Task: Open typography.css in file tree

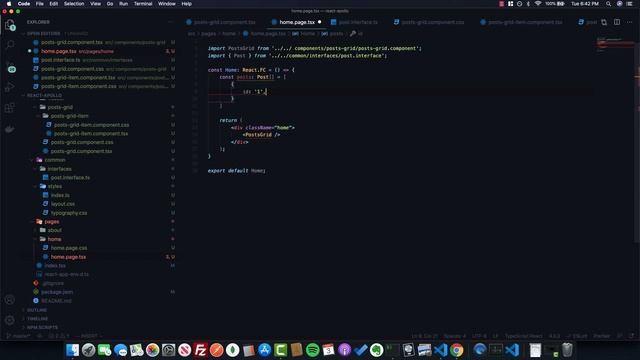Action: [x=69, y=213]
